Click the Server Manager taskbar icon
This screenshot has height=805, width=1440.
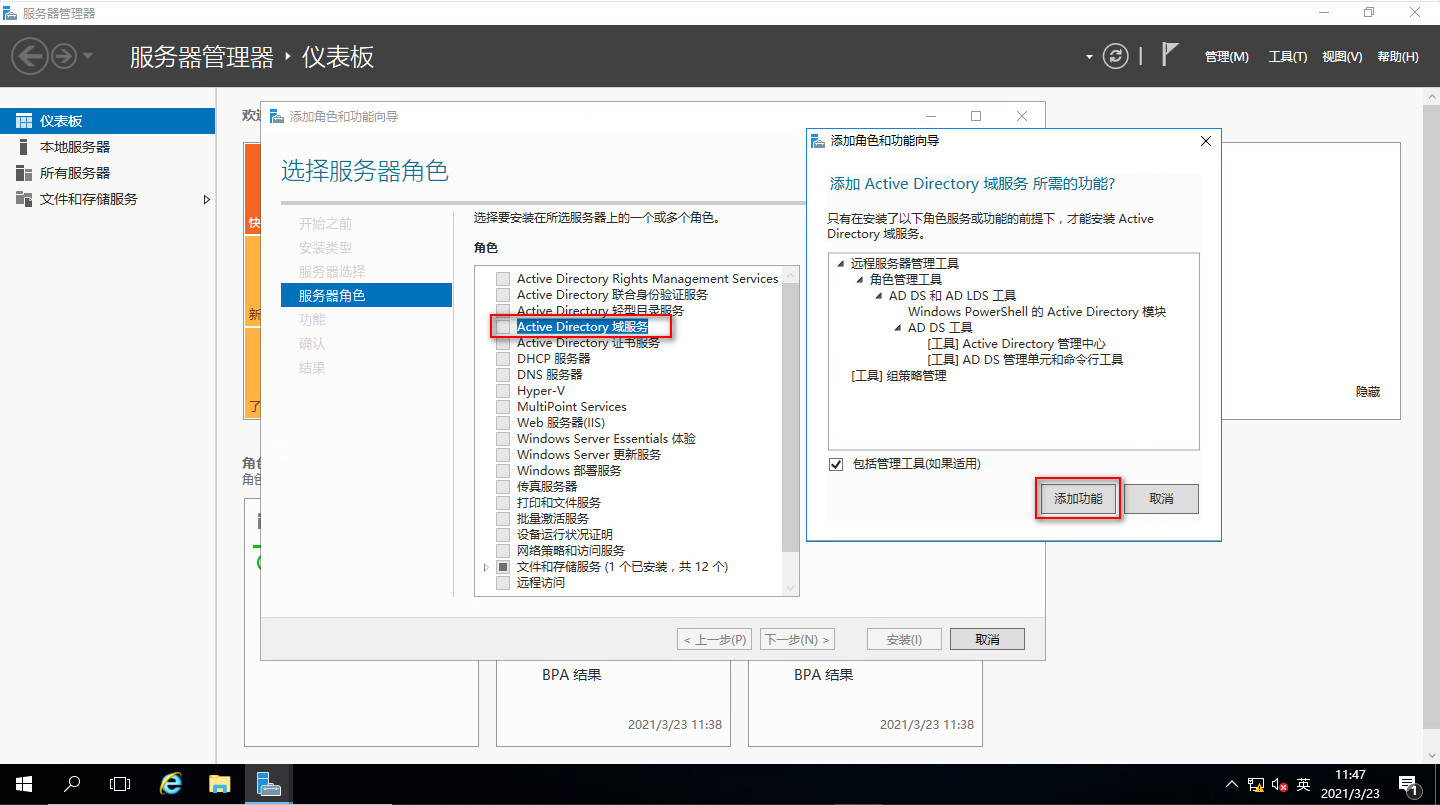pos(269,785)
